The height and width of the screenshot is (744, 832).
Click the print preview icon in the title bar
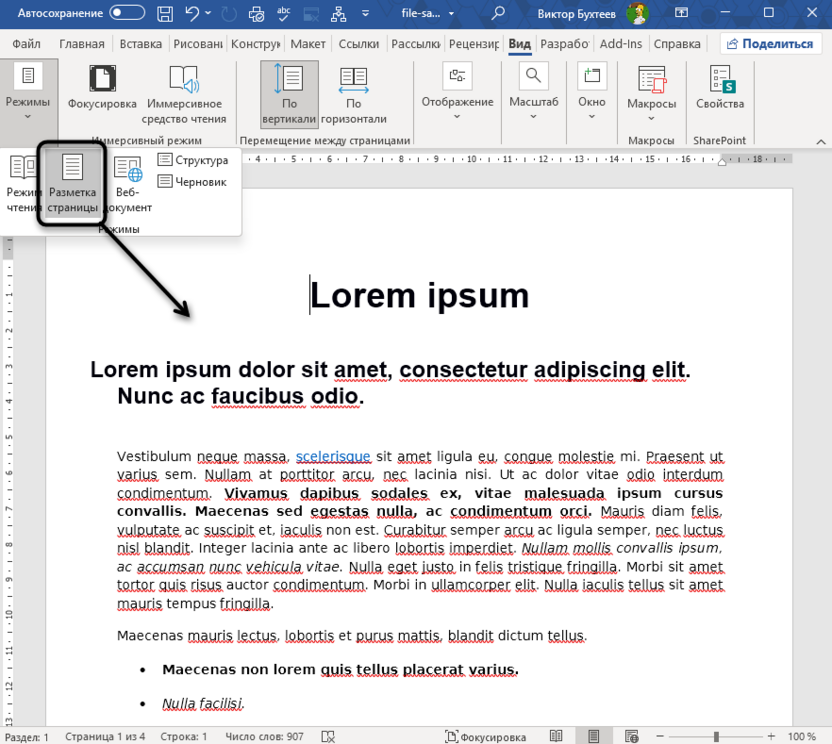click(x=256, y=13)
